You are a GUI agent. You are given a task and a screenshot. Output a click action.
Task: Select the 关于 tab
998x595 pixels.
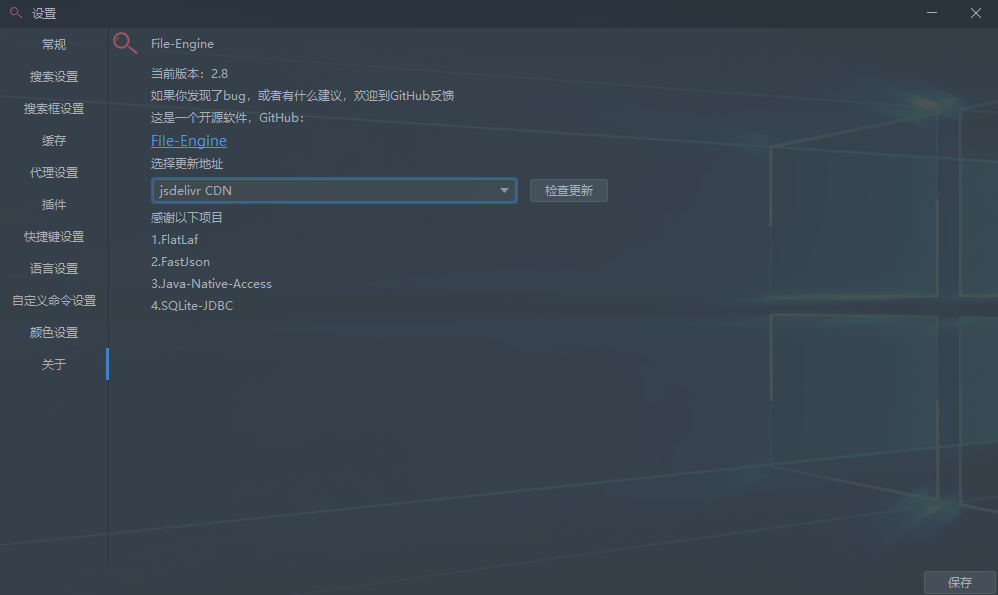pos(53,365)
